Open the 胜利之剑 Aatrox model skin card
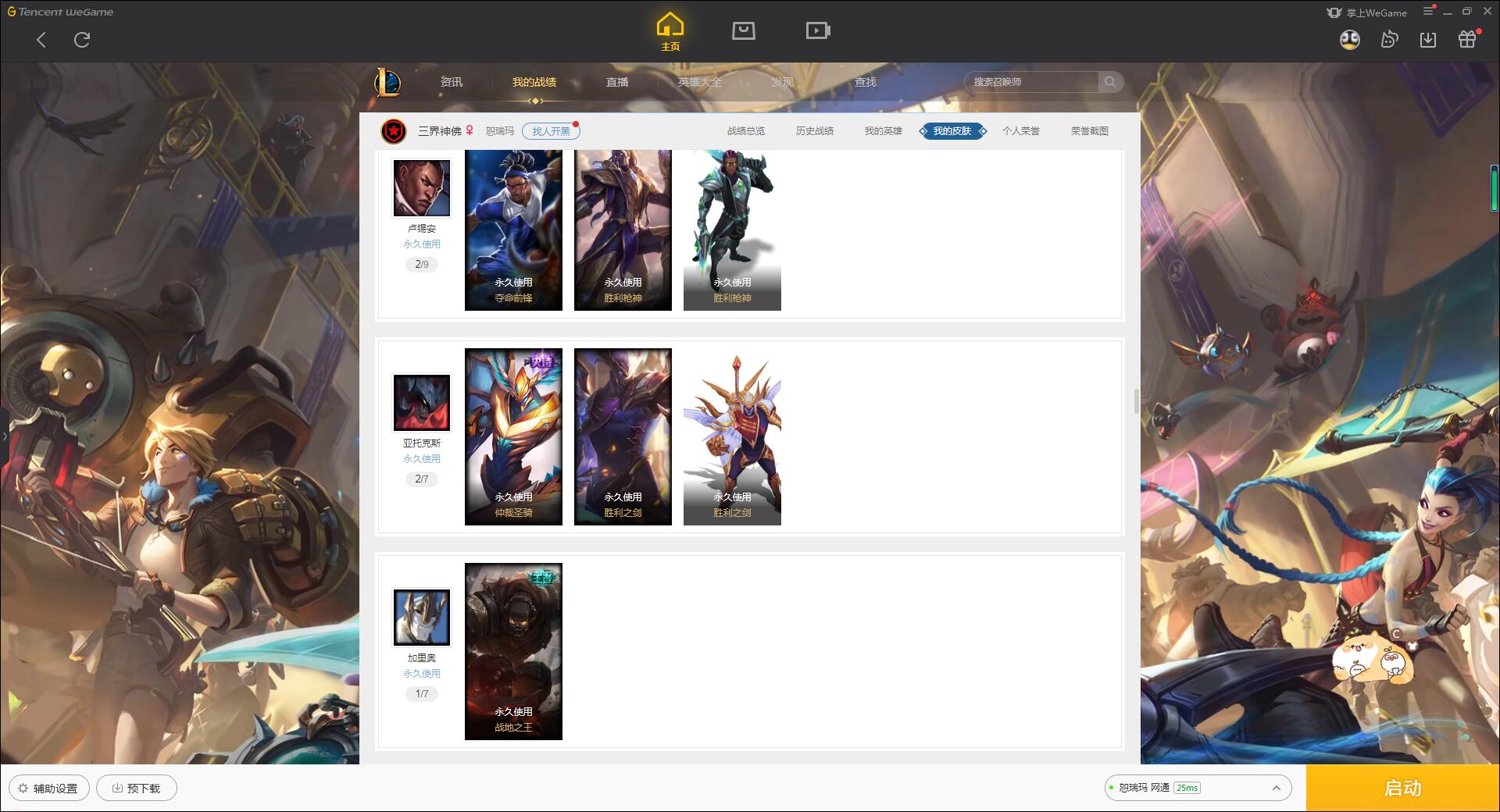Viewport: 1500px width, 812px height. 732,436
